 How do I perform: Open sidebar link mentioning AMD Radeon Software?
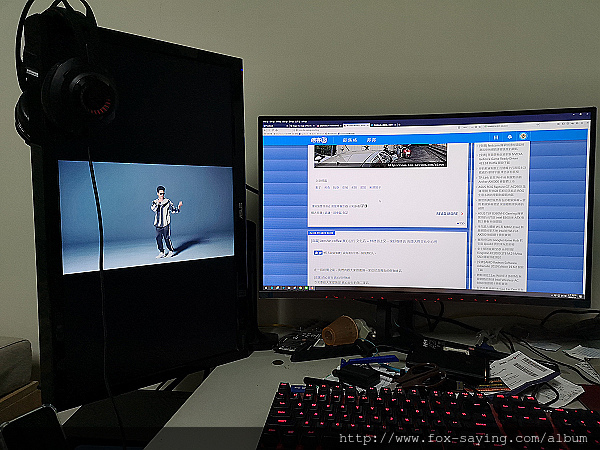(501, 266)
